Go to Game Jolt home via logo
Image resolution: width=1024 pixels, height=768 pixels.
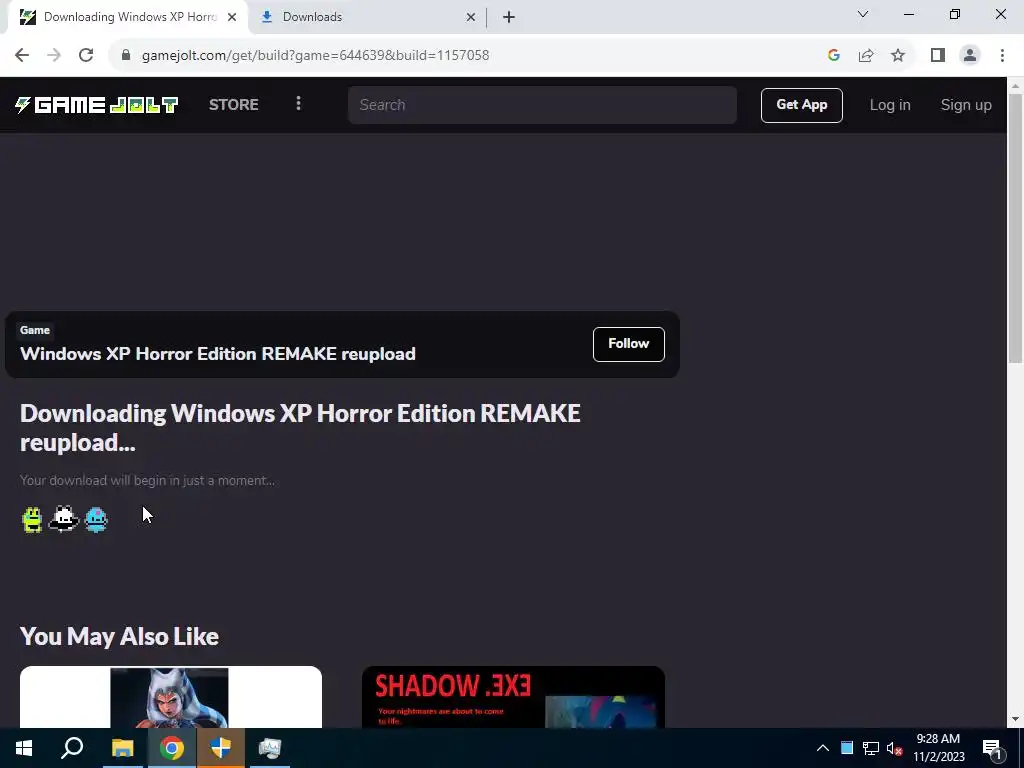97,105
